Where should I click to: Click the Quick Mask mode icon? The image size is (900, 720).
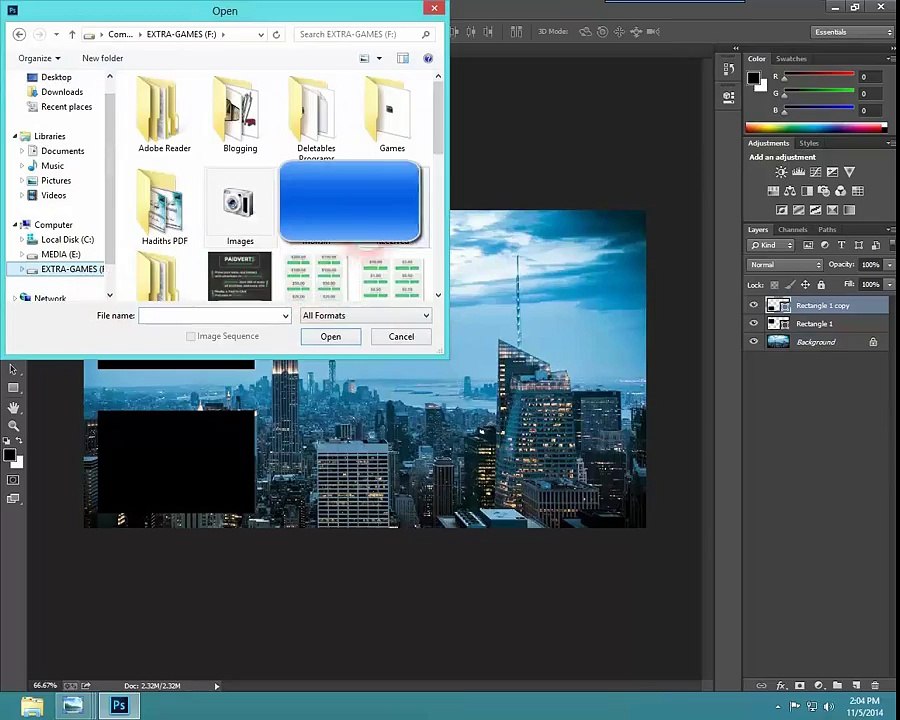click(13, 479)
